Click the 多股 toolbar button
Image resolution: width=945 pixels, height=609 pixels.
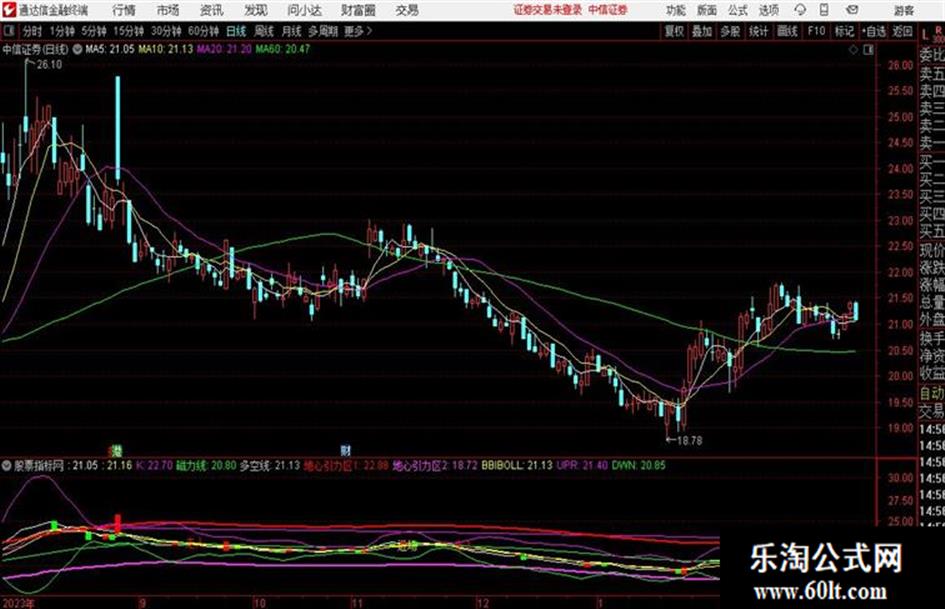[x=730, y=31]
